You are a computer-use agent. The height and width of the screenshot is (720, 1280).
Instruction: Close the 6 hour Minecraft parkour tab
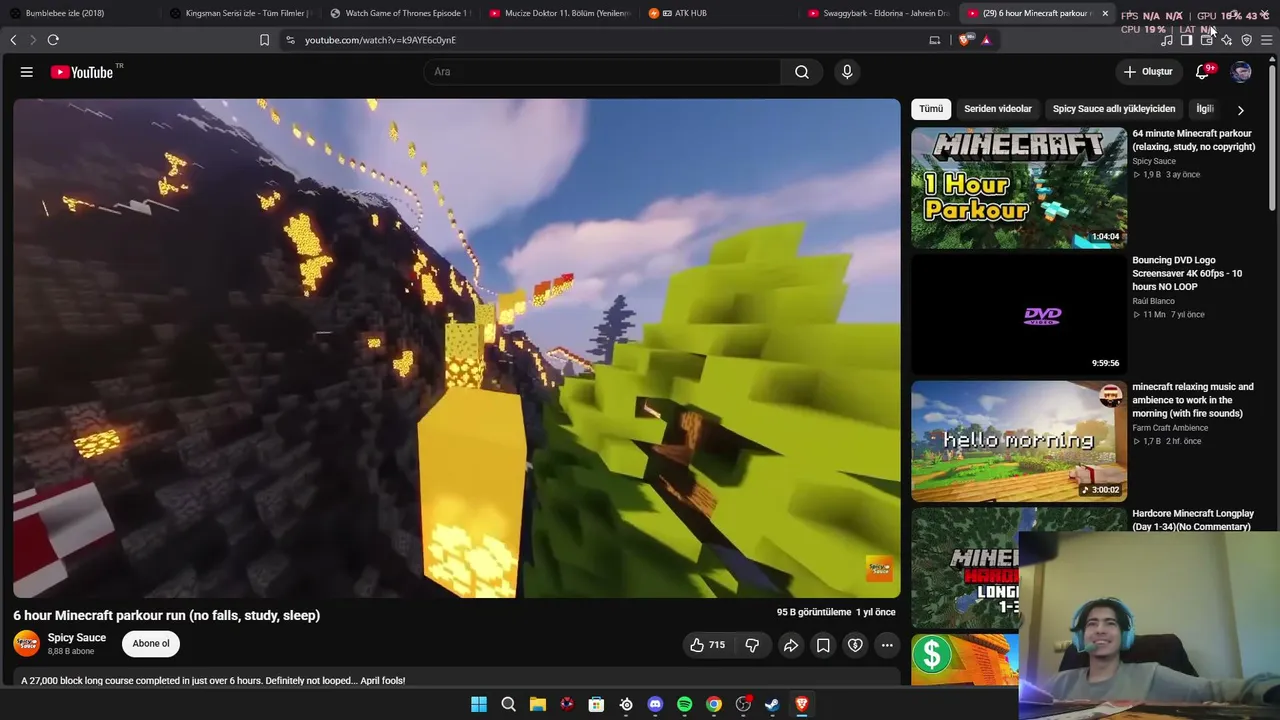point(1105,13)
